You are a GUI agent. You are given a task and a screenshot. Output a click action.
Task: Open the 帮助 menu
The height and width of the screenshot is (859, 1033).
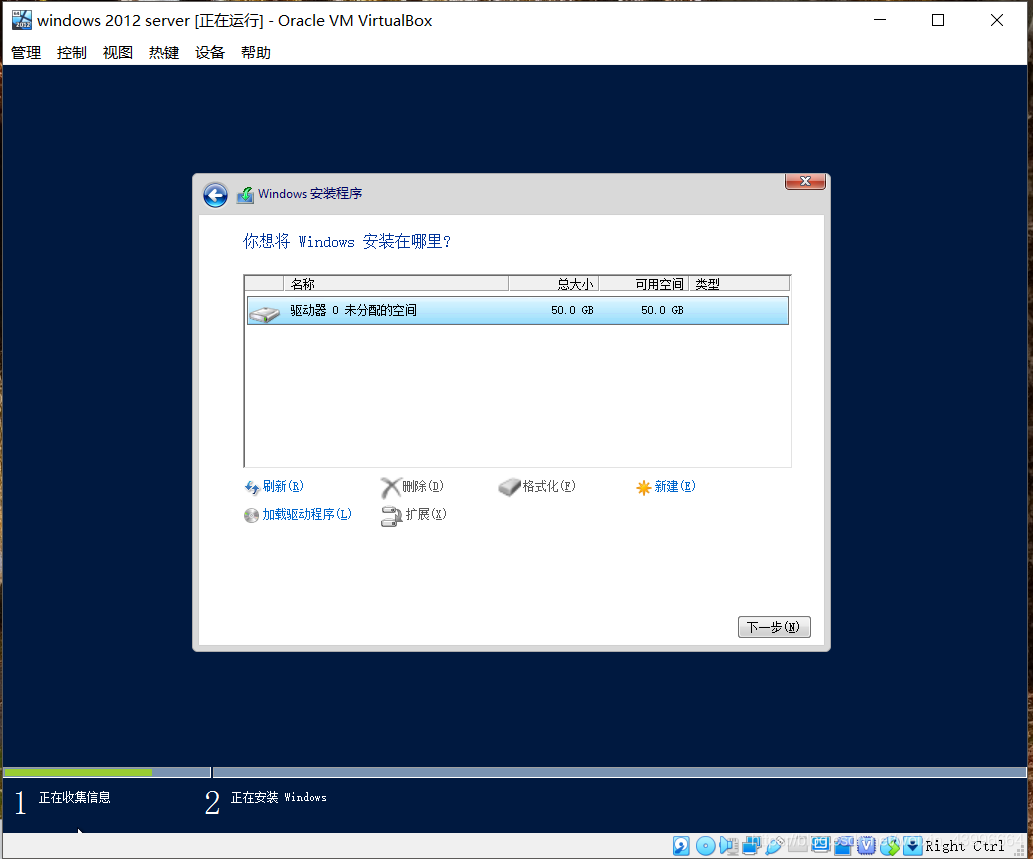point(256,53)
